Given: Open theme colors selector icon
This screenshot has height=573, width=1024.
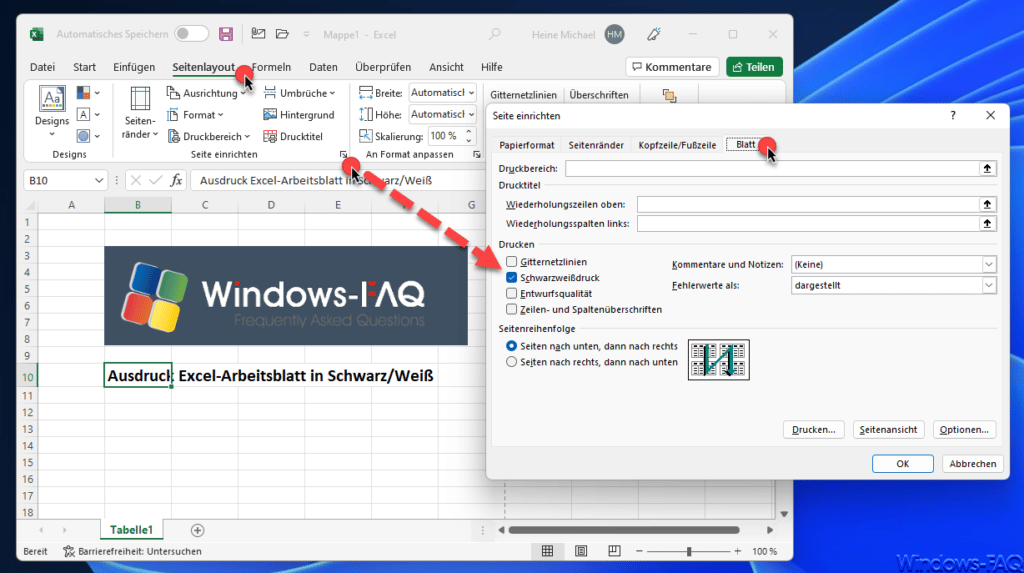Looking at the screenshot, I should (88, 93).
